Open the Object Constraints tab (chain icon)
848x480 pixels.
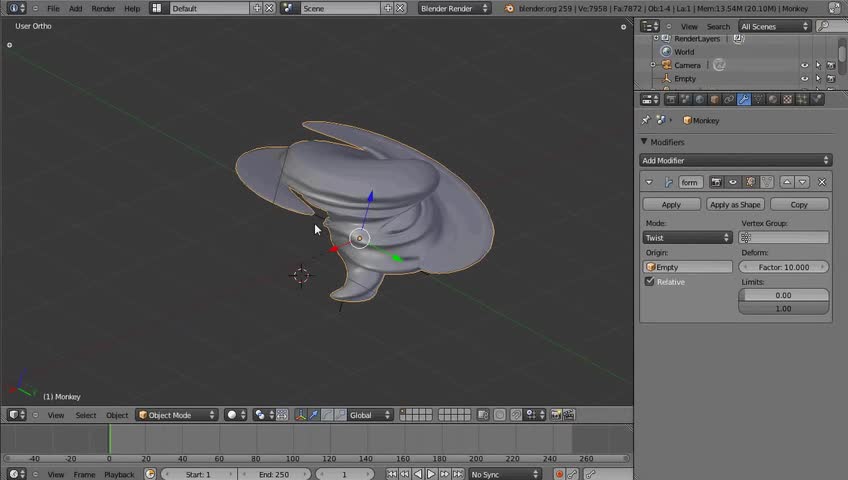click(x=729, y=99)
